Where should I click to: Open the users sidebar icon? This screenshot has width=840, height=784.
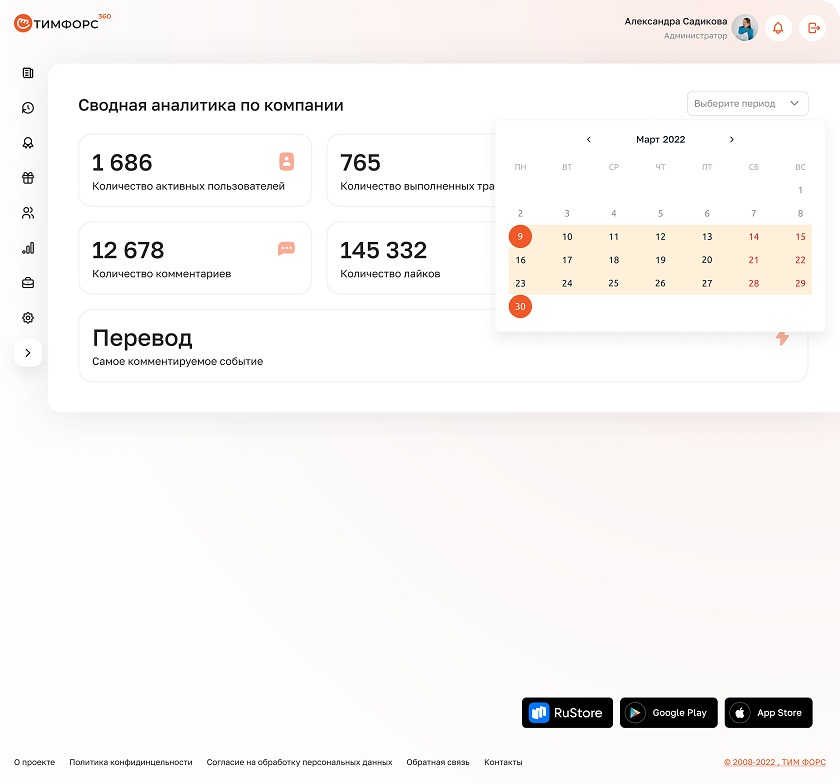point(28,213)
